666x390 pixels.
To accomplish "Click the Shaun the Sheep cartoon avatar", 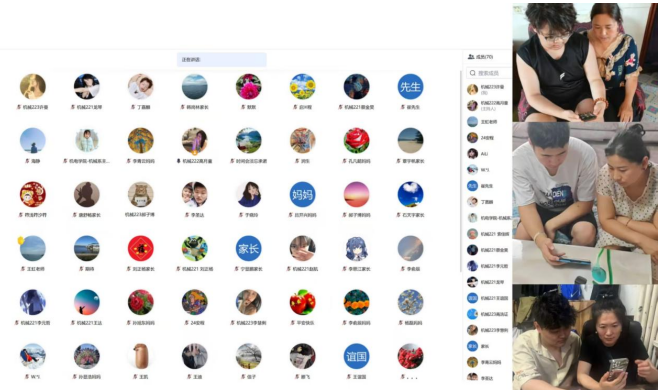I will pyautogui.click(x=195, y=249).
